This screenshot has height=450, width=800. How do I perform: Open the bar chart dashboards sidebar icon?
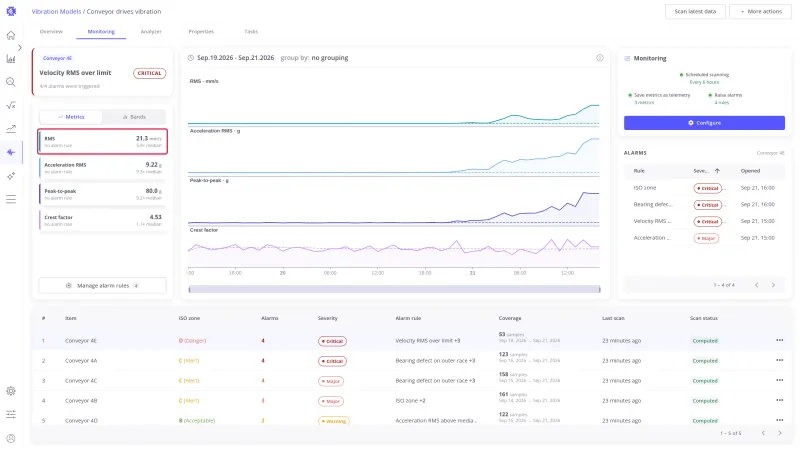[x=11, y=59]
